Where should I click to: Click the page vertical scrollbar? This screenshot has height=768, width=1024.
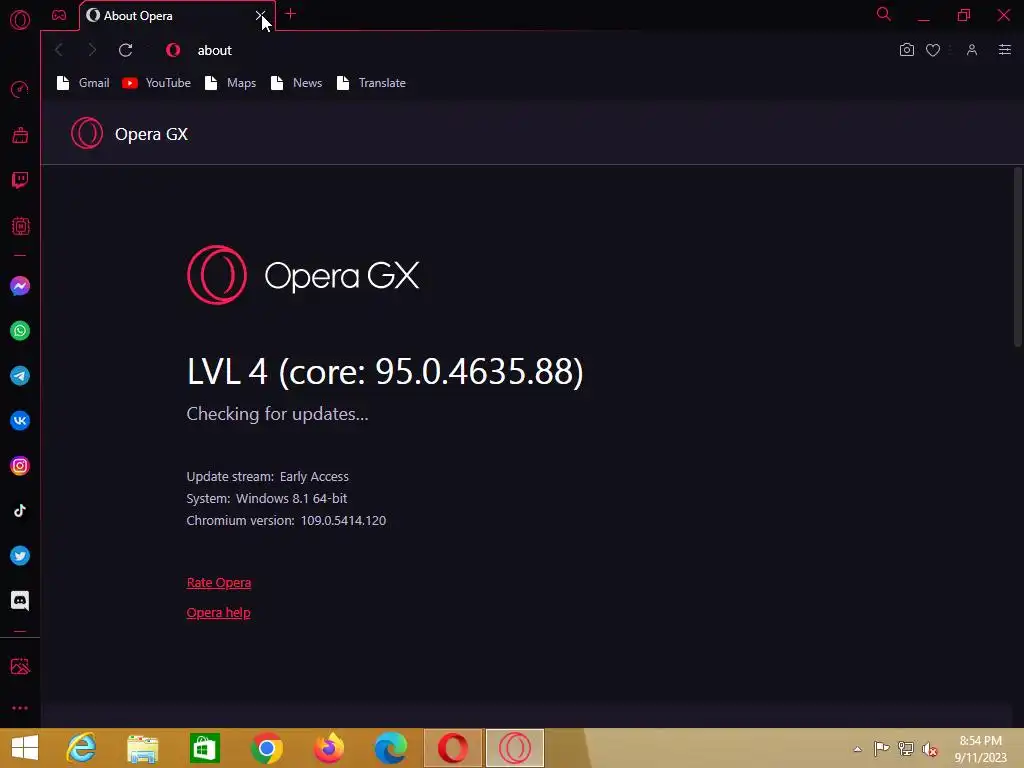tap(1017, 258)
